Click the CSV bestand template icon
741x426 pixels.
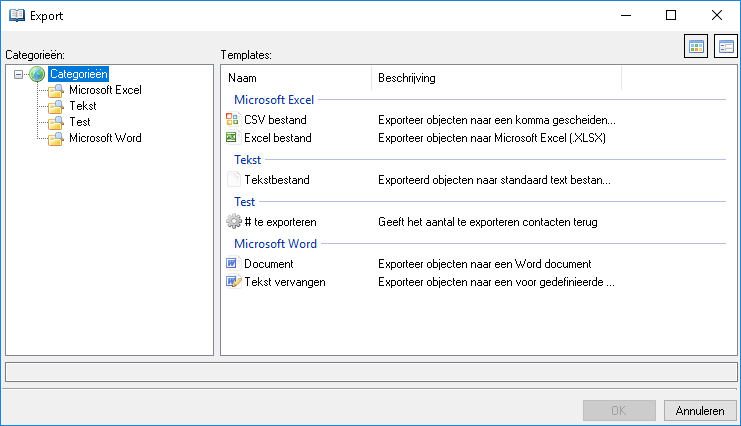233,120
